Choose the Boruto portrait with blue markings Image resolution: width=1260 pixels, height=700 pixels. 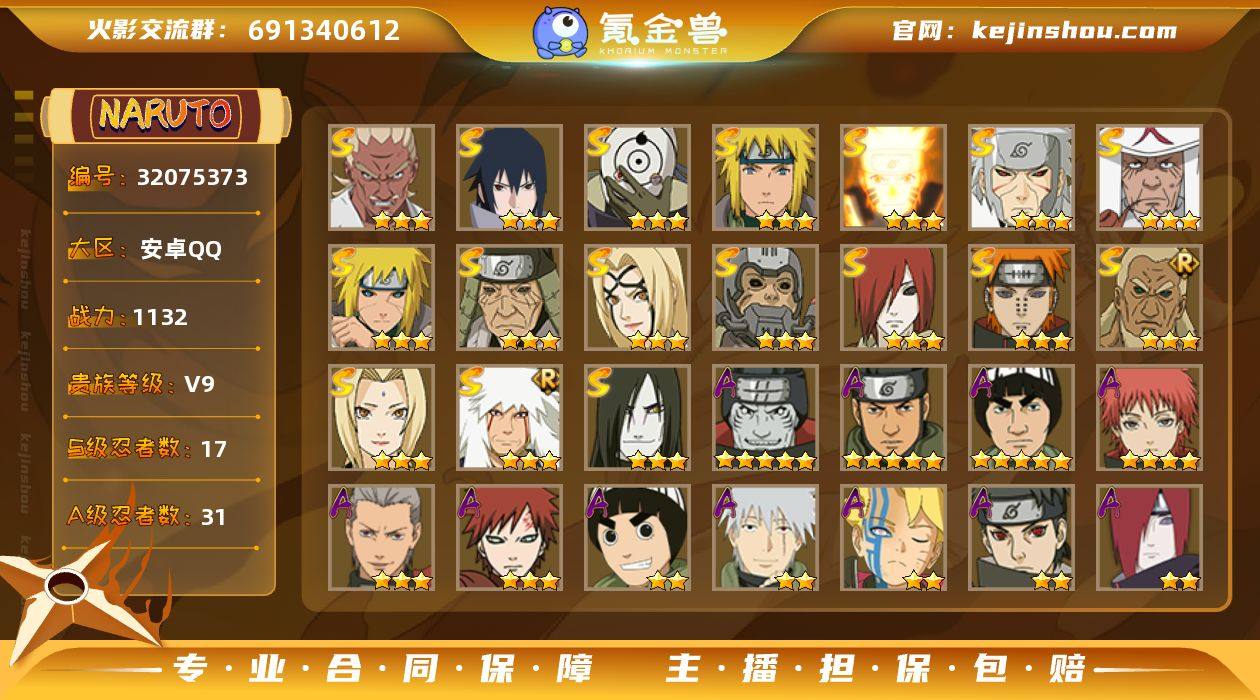coord(894,537)
